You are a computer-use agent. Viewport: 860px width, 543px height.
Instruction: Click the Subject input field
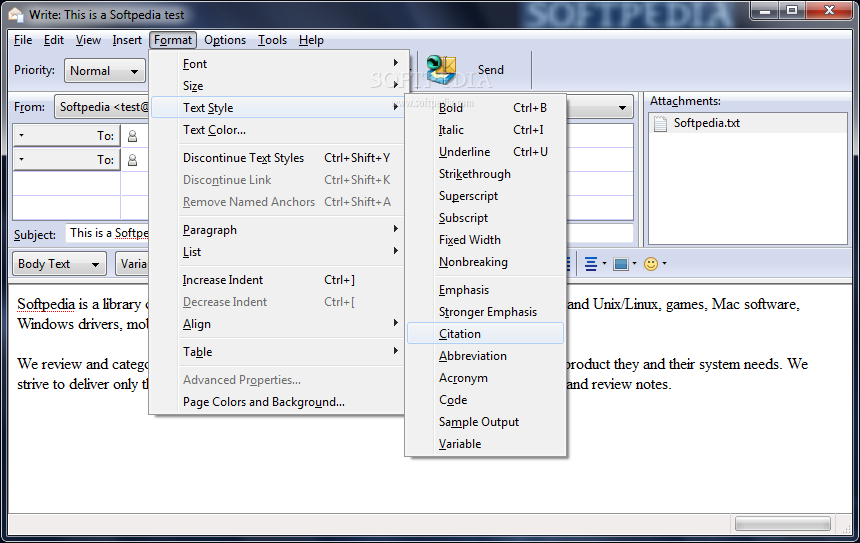tap(349, 233)
